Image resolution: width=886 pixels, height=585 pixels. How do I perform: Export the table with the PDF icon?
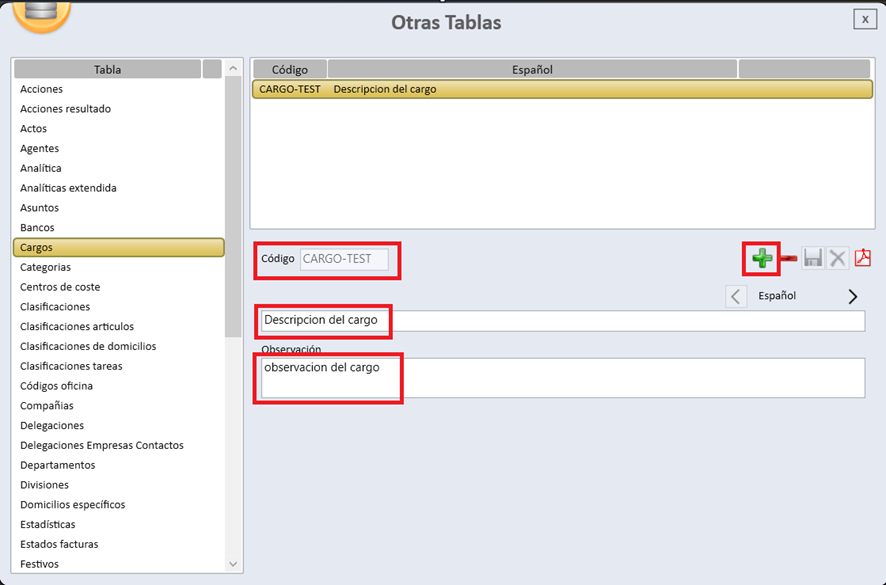pos(862,259)
